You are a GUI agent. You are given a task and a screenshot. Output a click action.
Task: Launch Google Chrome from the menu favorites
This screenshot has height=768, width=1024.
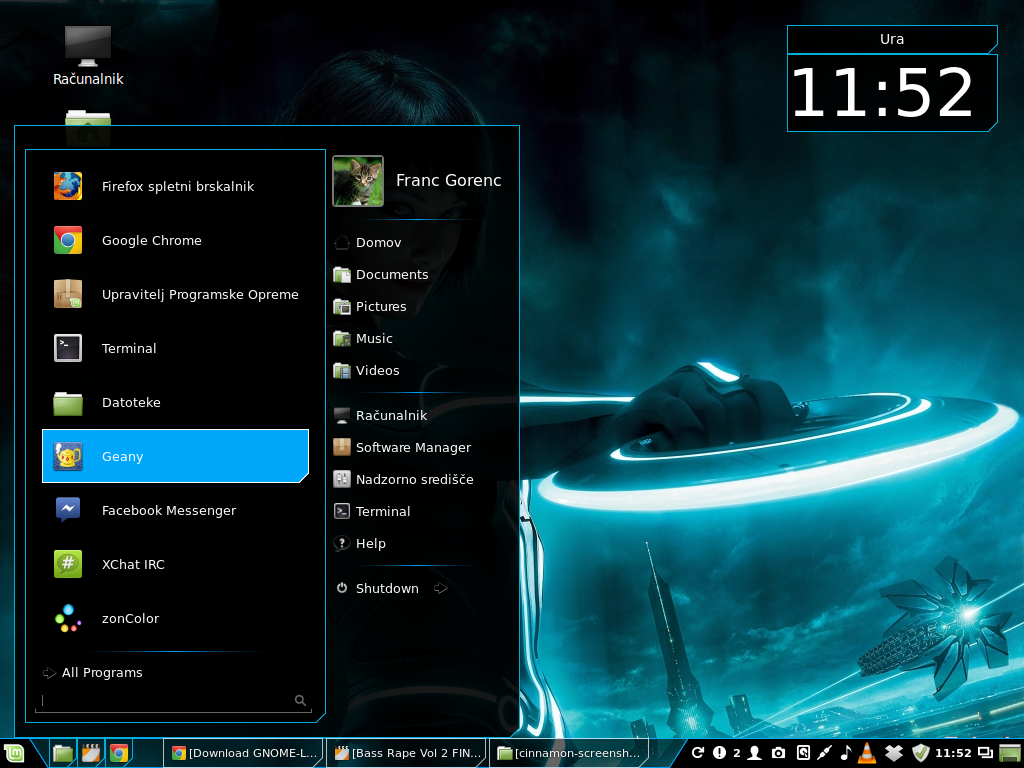pos(175,240)
